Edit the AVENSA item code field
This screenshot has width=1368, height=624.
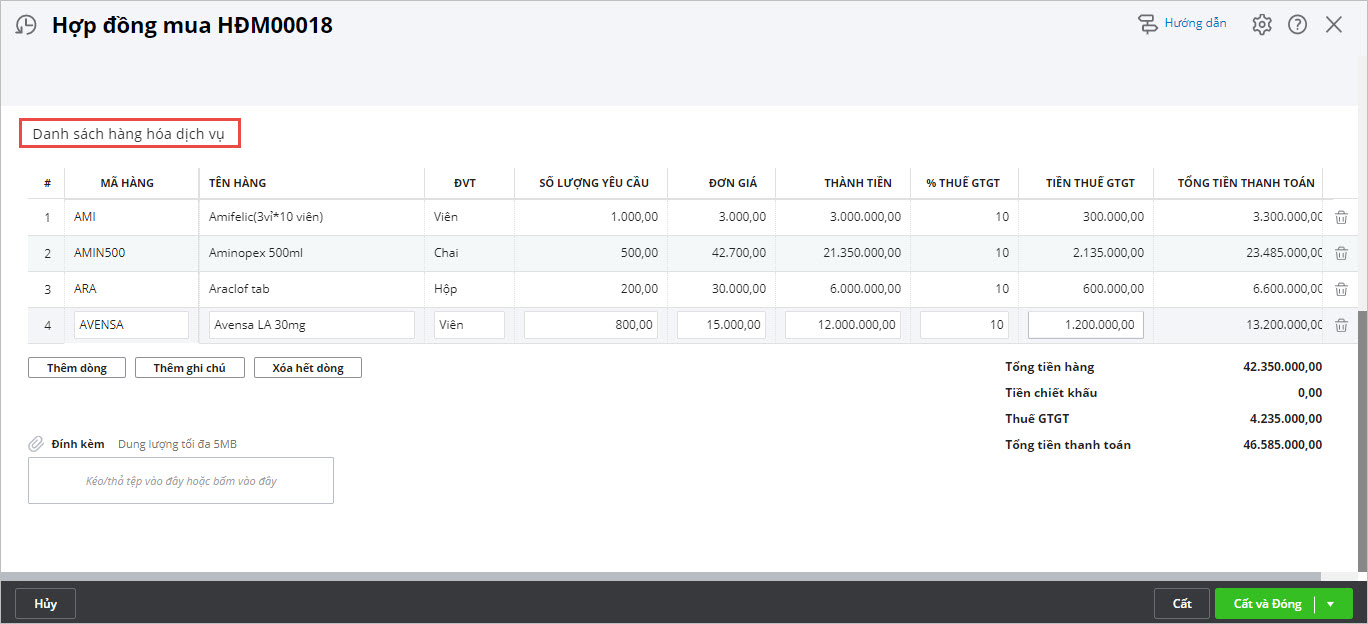(x=131, y=325)
